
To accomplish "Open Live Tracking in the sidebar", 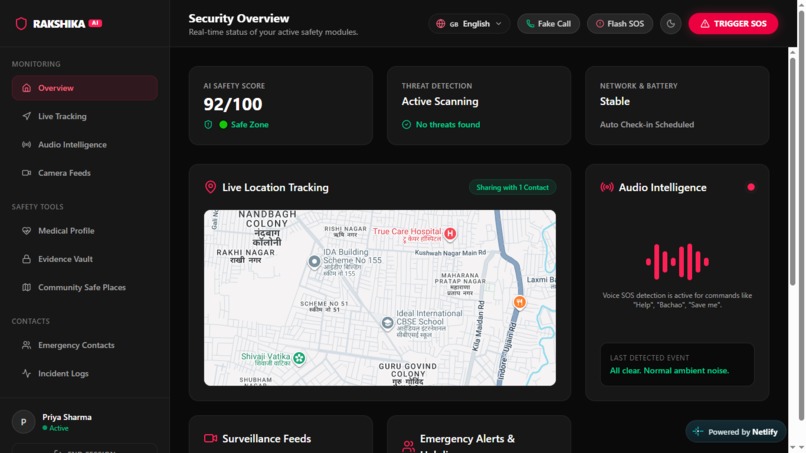I will click(x=85, y=116).
